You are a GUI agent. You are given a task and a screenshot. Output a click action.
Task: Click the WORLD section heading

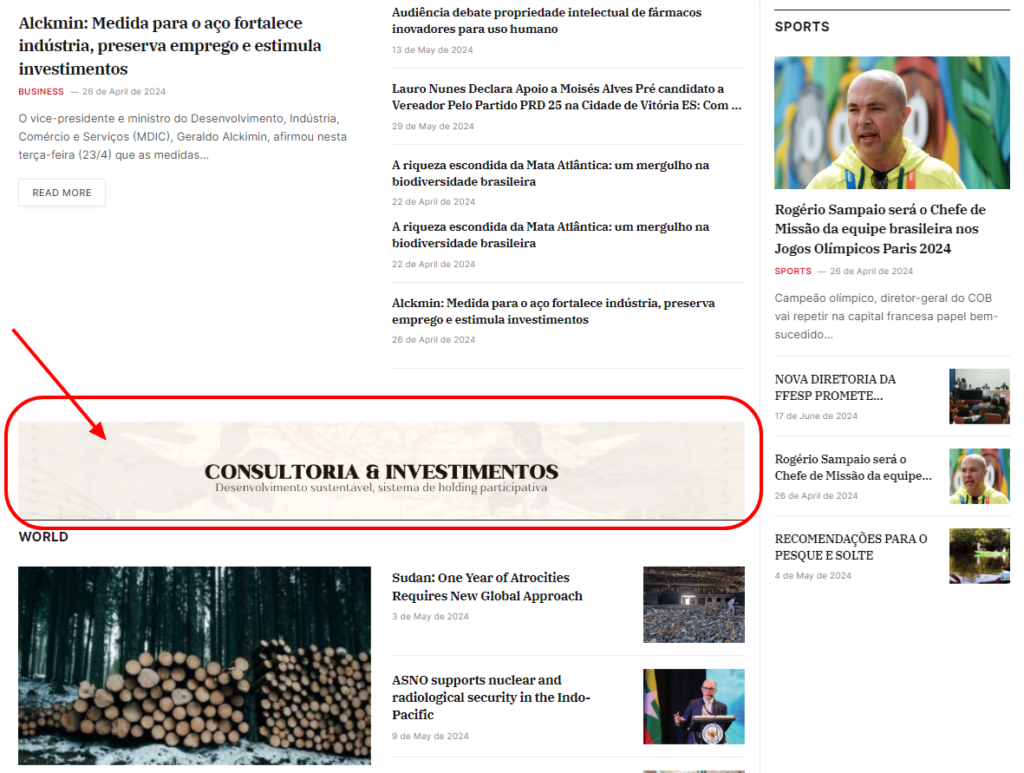(43, 536)
